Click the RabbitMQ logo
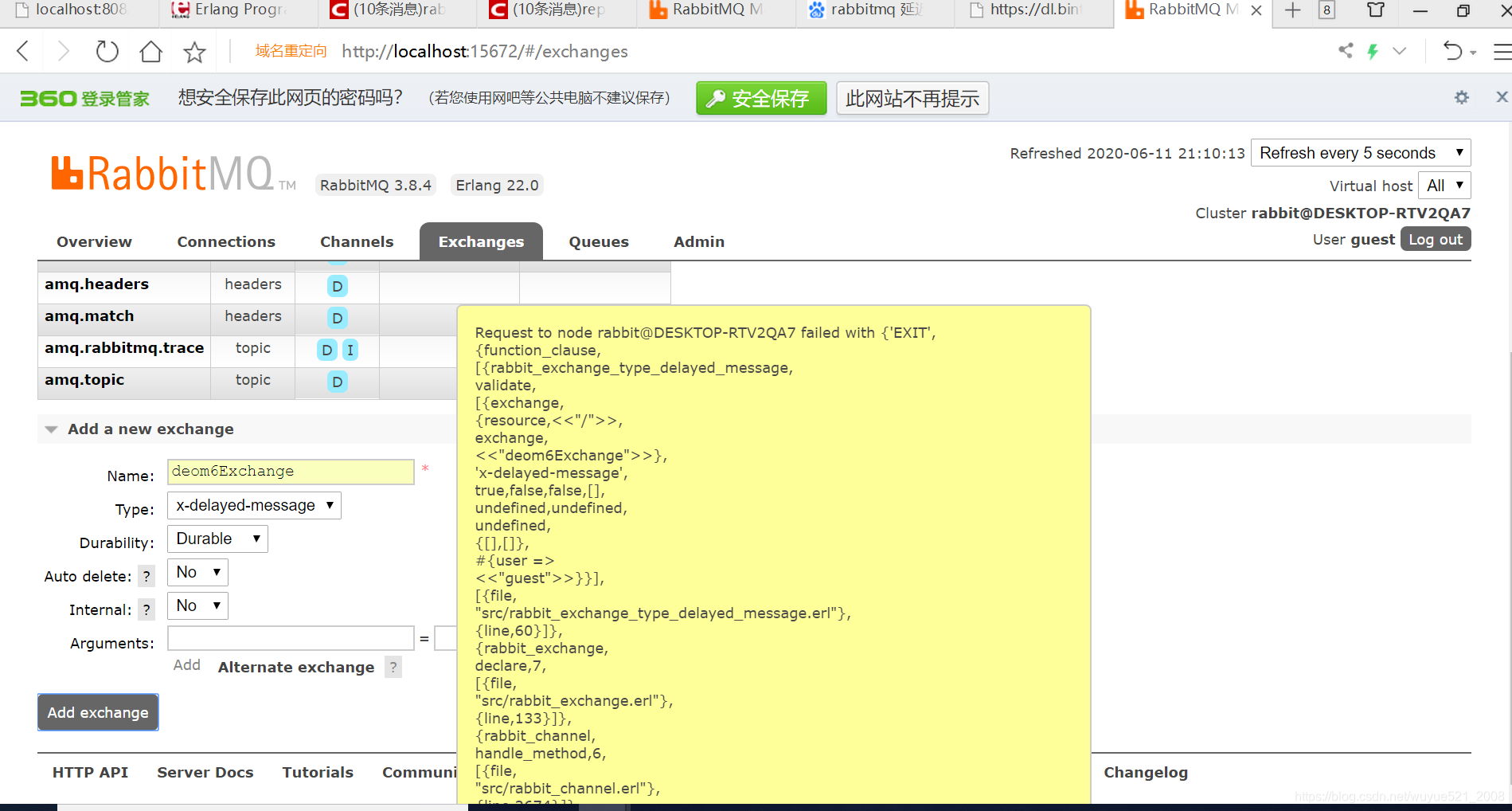1512x811 pixels. (x=169, y=172)
